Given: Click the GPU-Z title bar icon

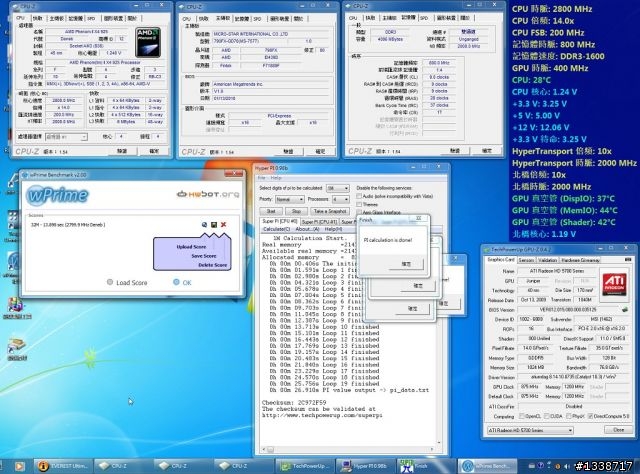Looking at the screenshot, I should [x=487, y=249].
